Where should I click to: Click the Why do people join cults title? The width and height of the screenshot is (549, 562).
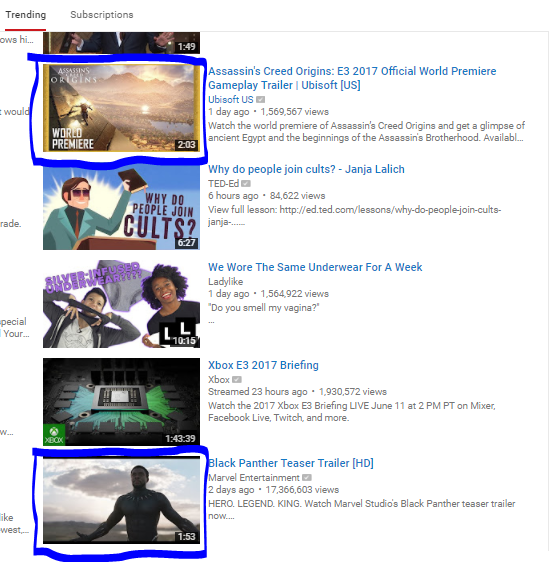pyautogui.click(x=306, y=169)
